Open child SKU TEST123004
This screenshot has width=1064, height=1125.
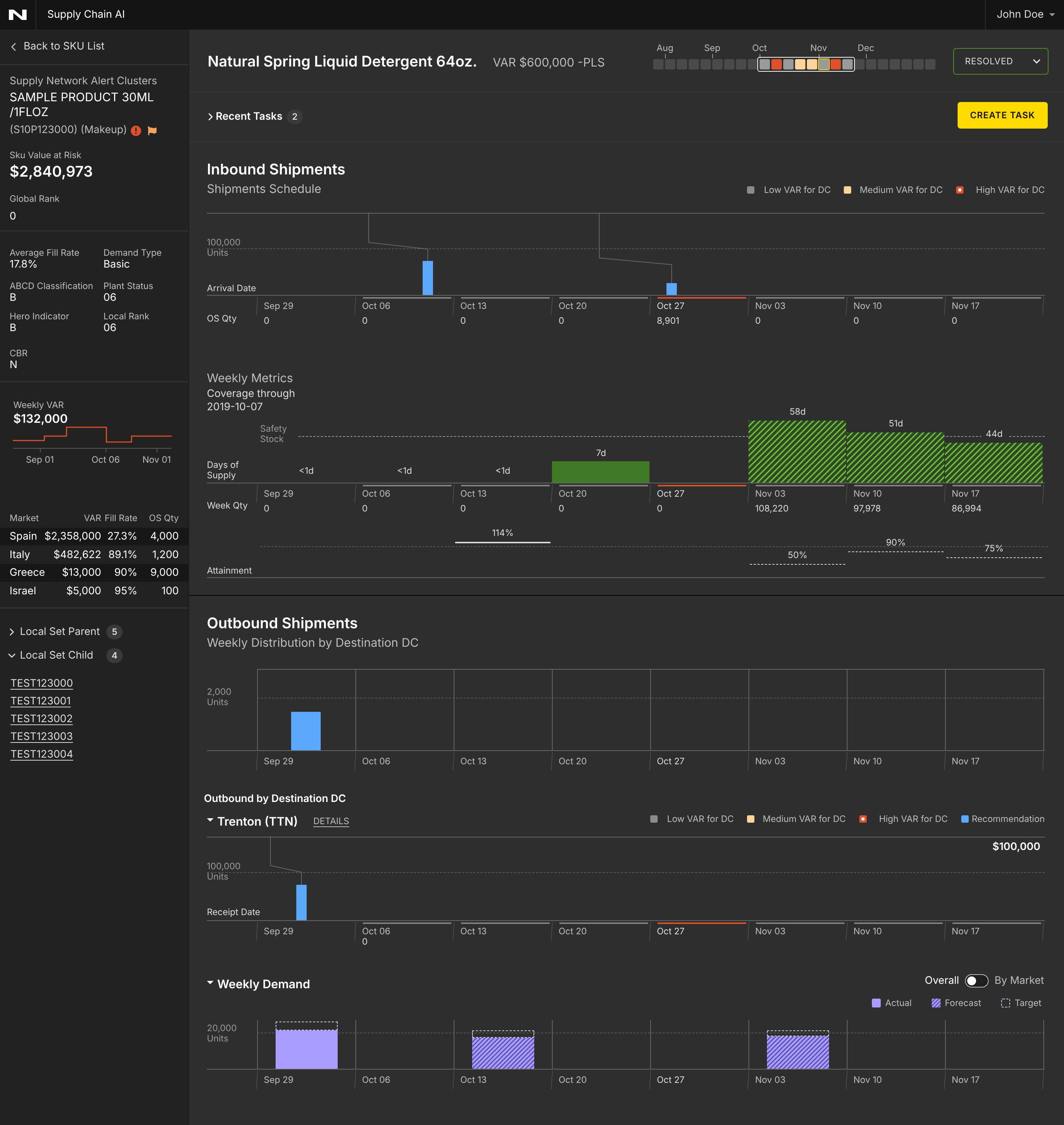[x=41, y=754]
